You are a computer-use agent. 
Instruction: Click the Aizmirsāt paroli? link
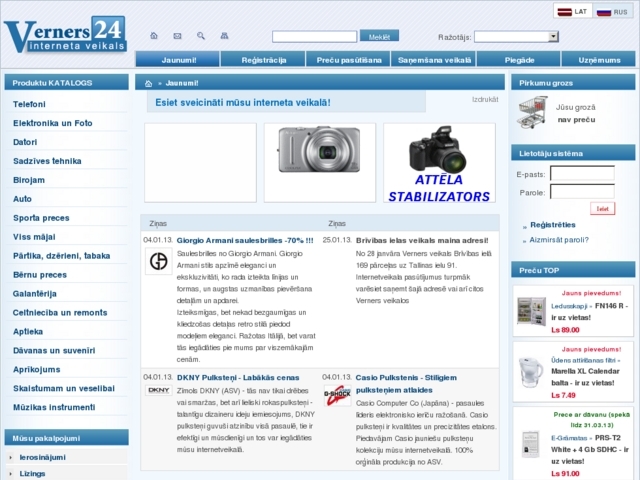(x=559, y=240)
